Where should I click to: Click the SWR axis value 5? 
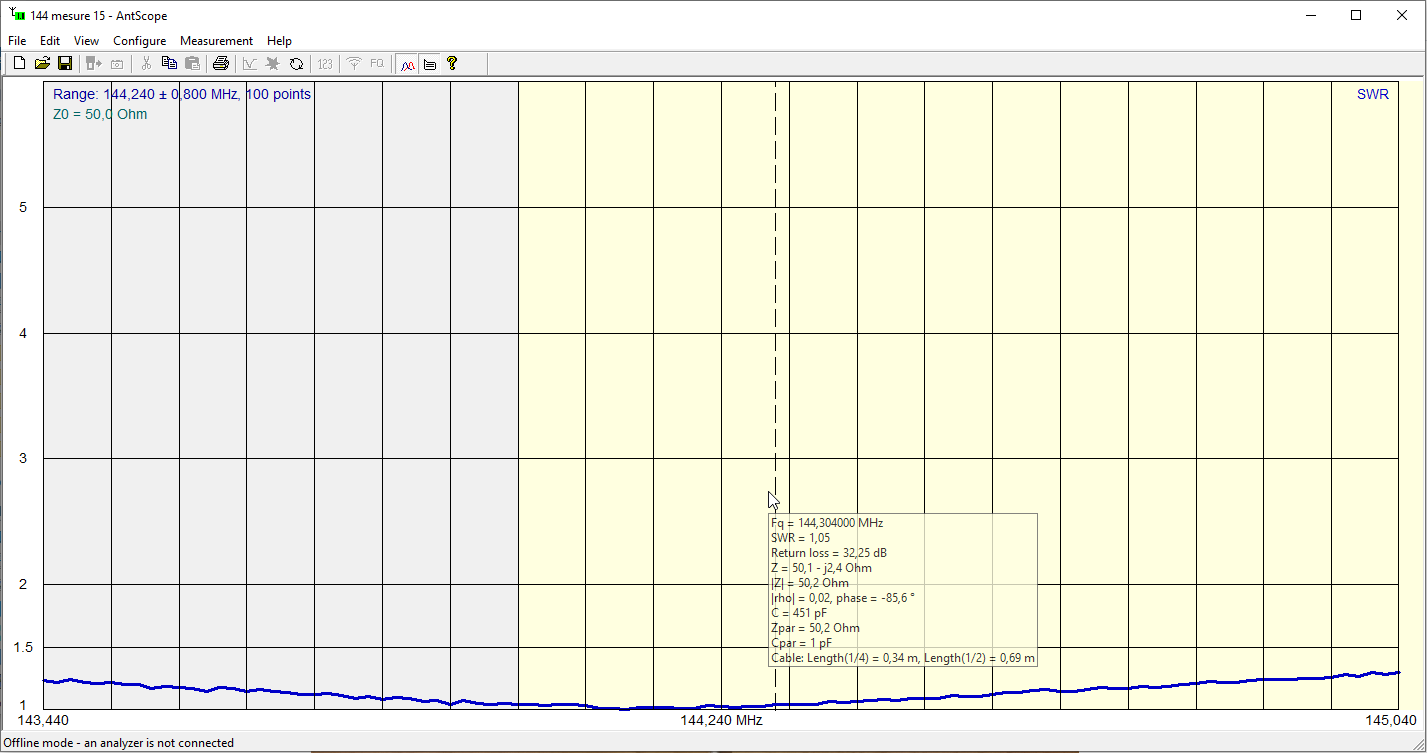[x=22, y=207]
